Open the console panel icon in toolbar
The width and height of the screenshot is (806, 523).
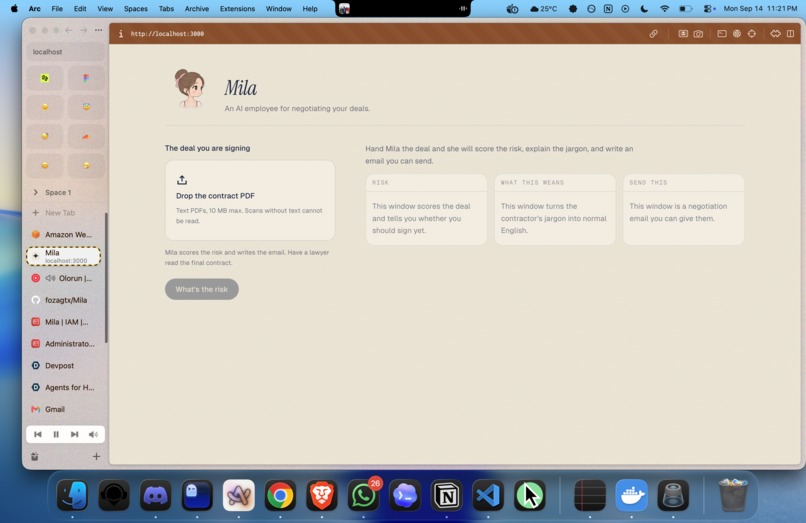pyautogui.click(x=722, y=34)
